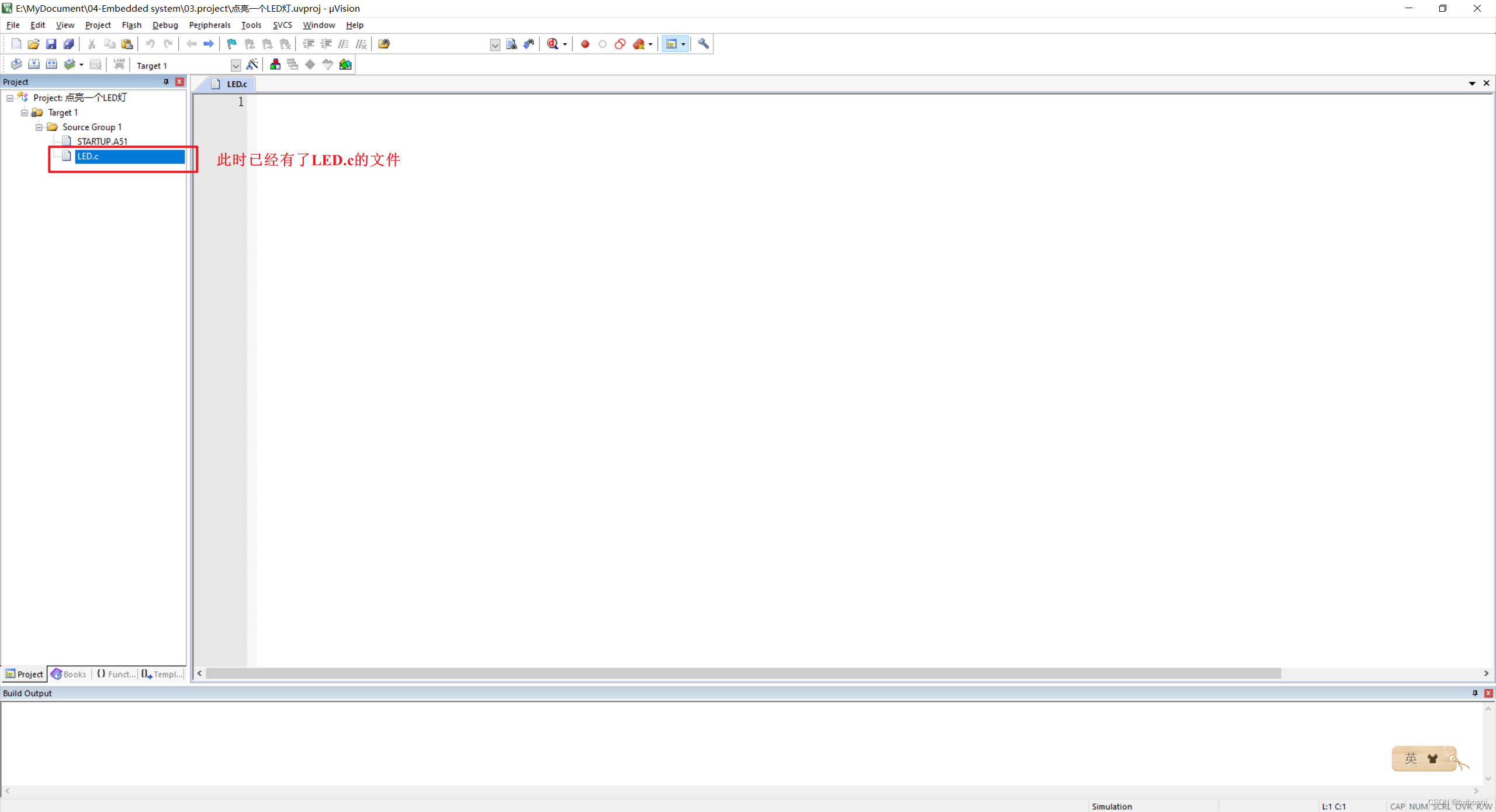
Task: Open Options for Target magic wand icon
Action: [252, 64]
